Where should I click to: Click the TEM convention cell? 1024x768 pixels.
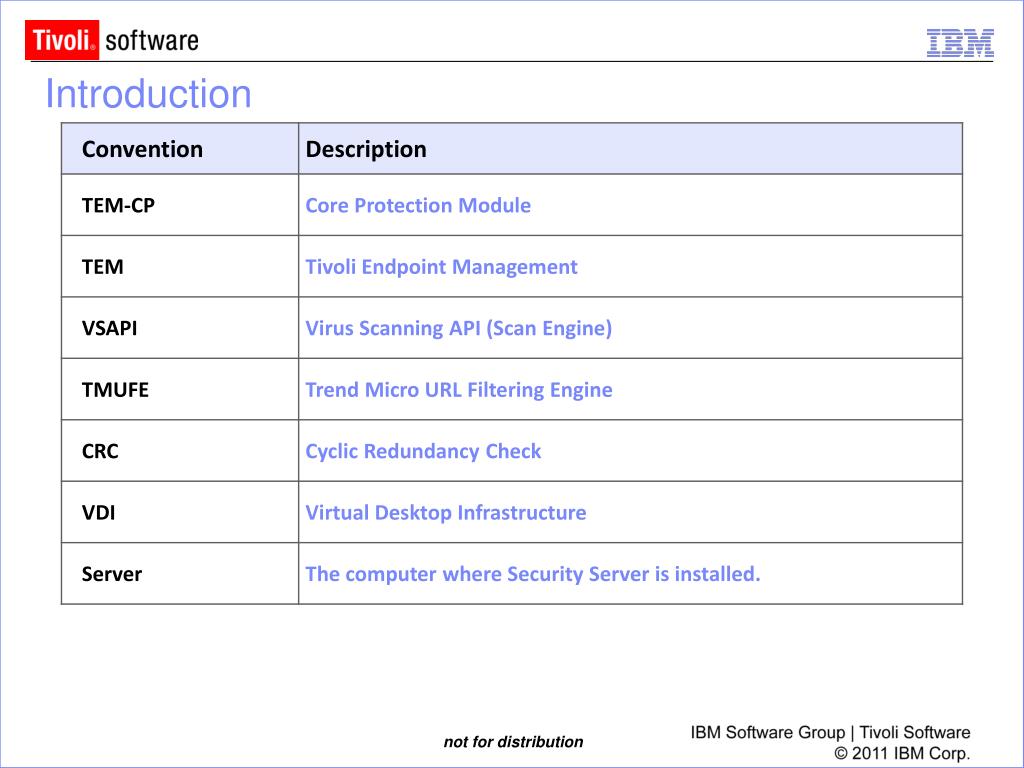[x=180, y=266]
